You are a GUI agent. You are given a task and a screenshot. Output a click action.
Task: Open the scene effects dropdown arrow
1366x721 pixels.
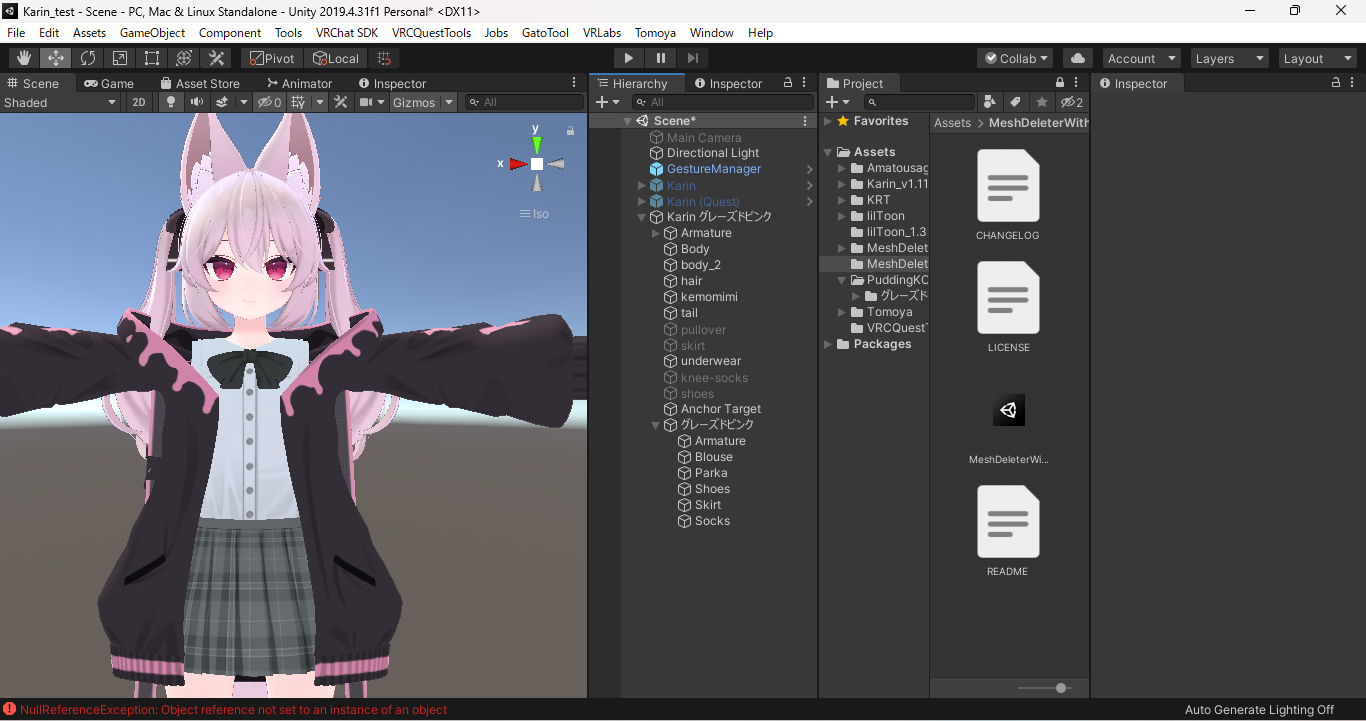(x=243, y=102)
